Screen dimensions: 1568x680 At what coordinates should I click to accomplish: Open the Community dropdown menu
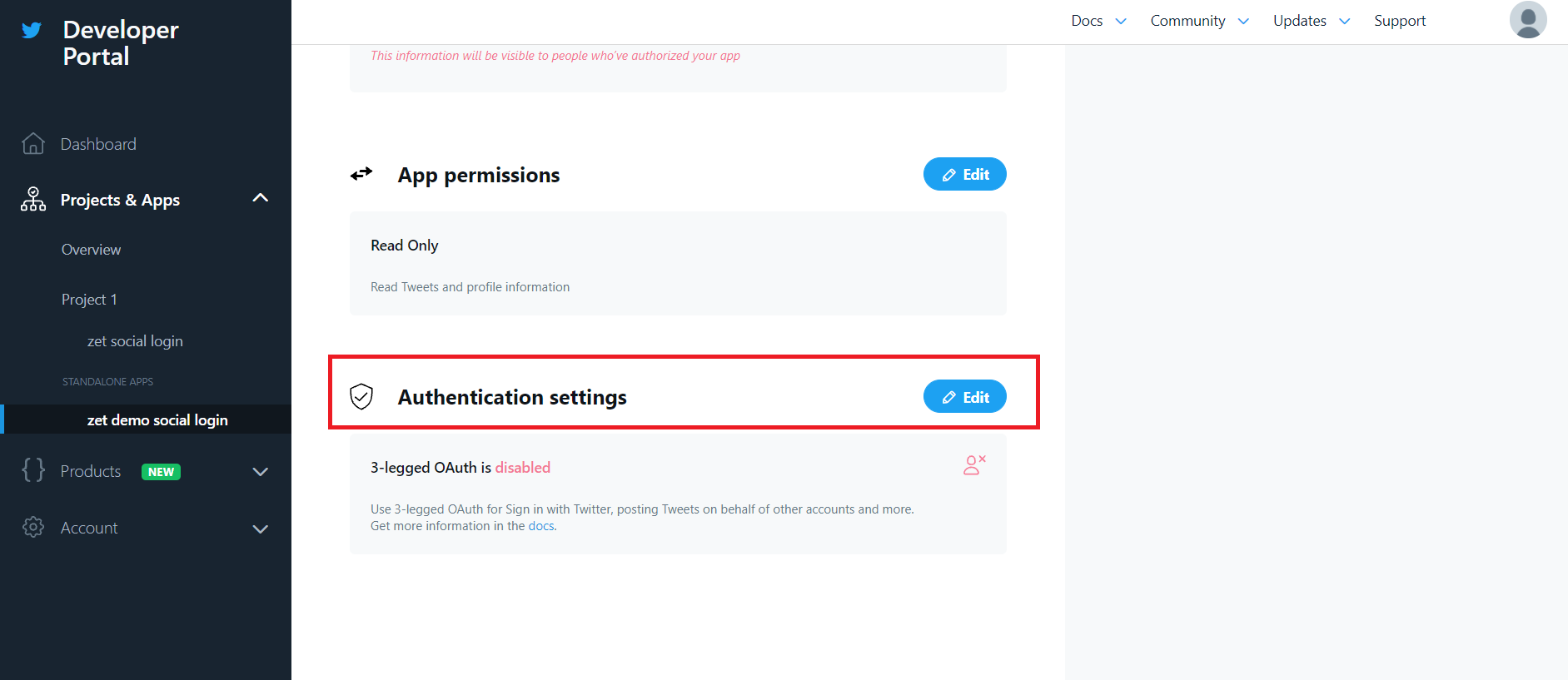point(1199,21)
